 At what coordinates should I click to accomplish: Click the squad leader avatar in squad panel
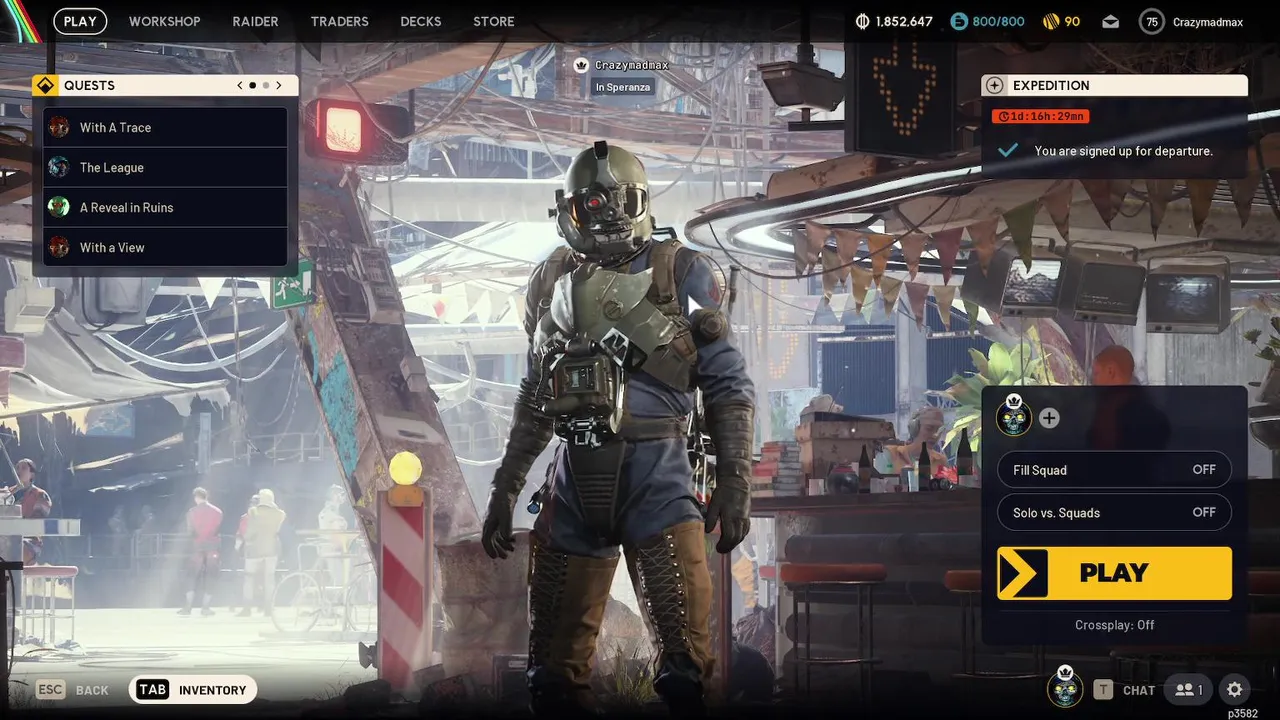(1014, 417)
